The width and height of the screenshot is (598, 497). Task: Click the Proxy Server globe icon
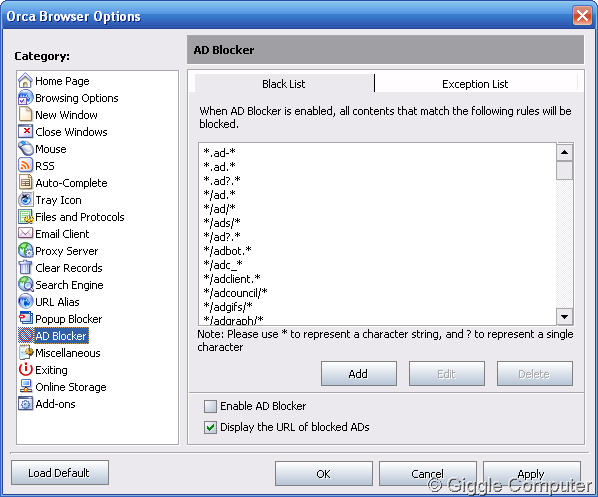coord(25,251)
